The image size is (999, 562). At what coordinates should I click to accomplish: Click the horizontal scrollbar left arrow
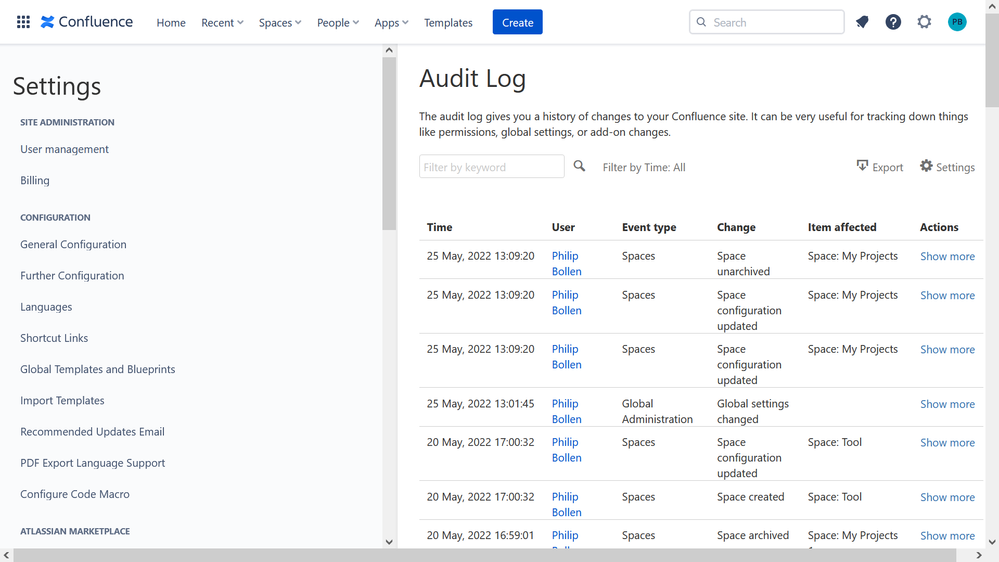click(6, 556)
